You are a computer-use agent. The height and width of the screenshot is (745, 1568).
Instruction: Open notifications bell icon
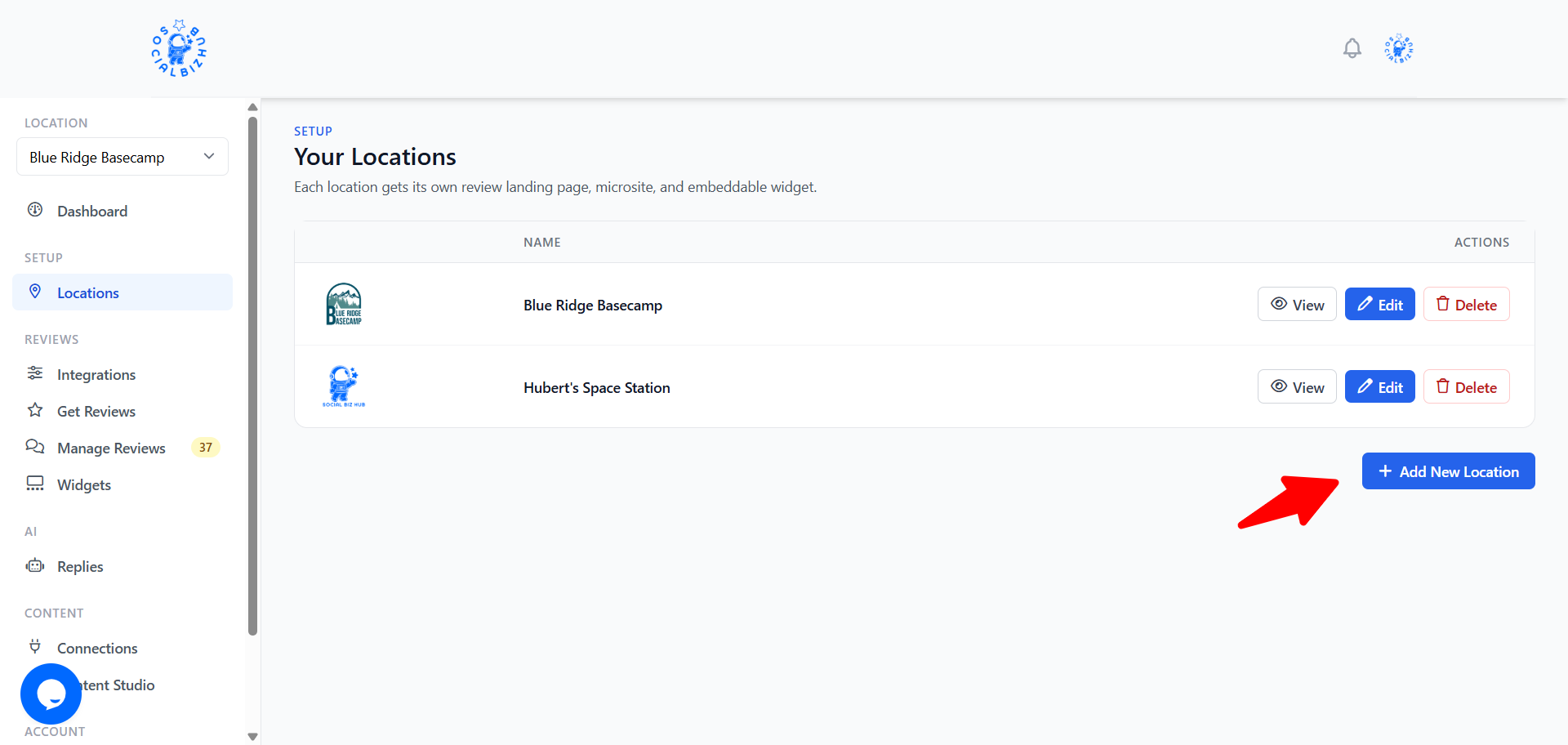click(x=1352, y=49)
